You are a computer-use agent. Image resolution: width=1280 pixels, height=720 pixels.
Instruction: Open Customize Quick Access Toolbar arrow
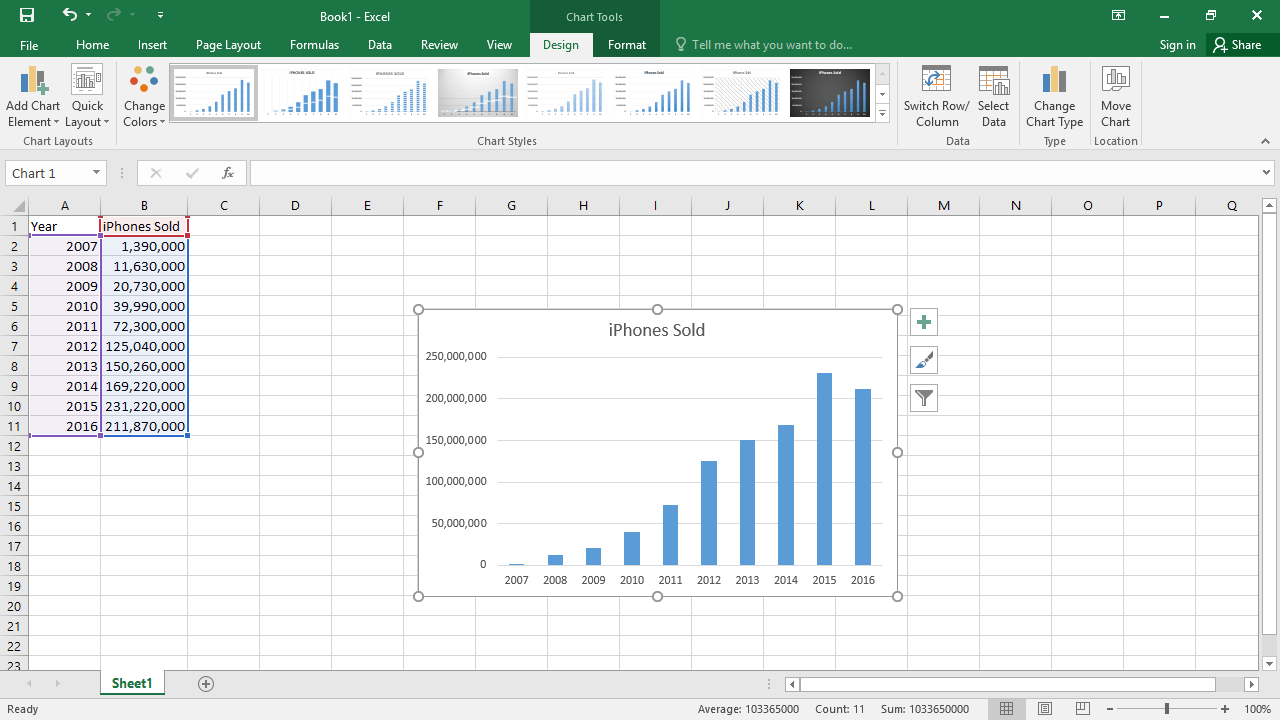(x=161, y=16)
